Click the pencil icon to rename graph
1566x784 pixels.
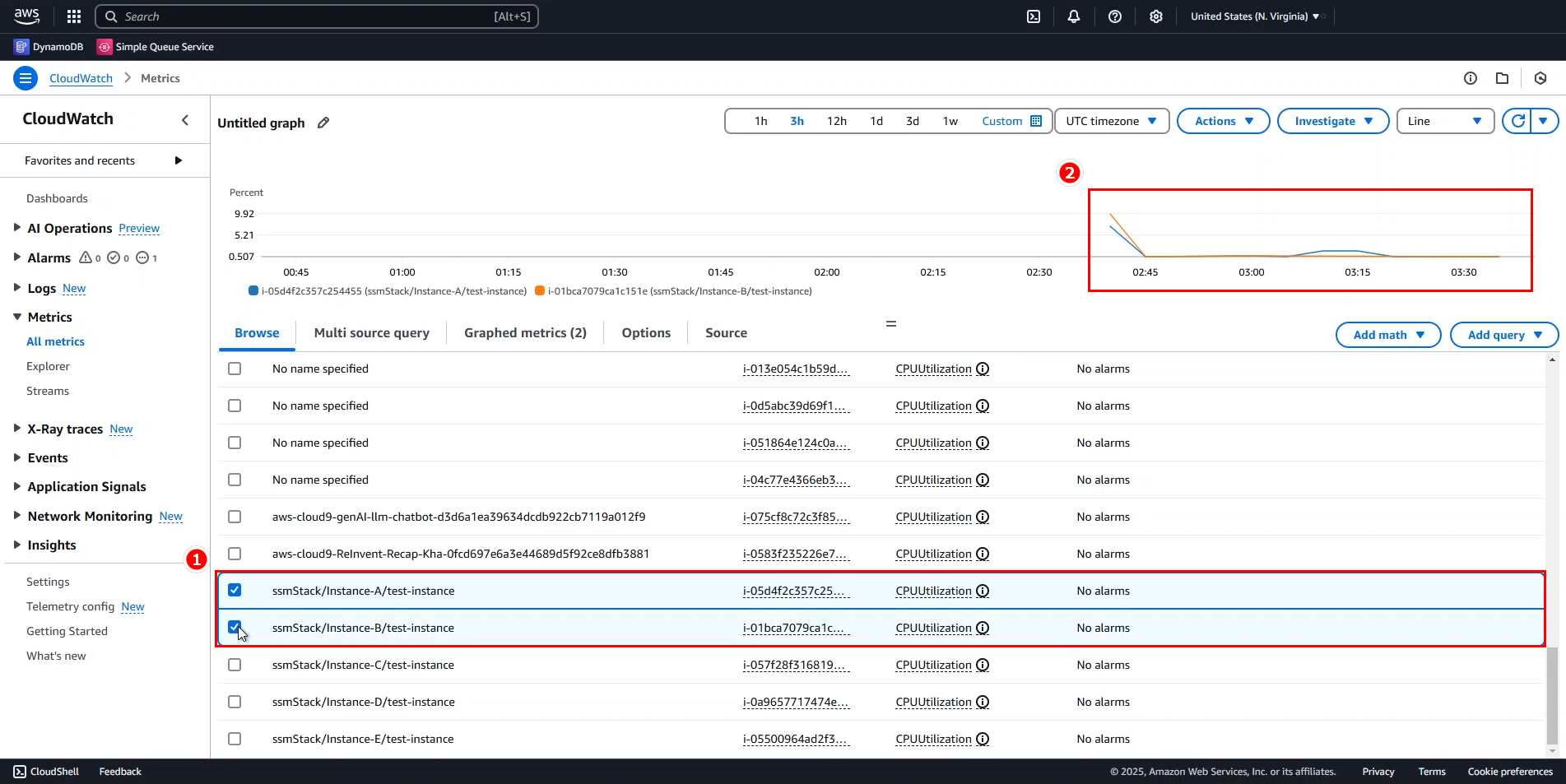tap(323, 123)
